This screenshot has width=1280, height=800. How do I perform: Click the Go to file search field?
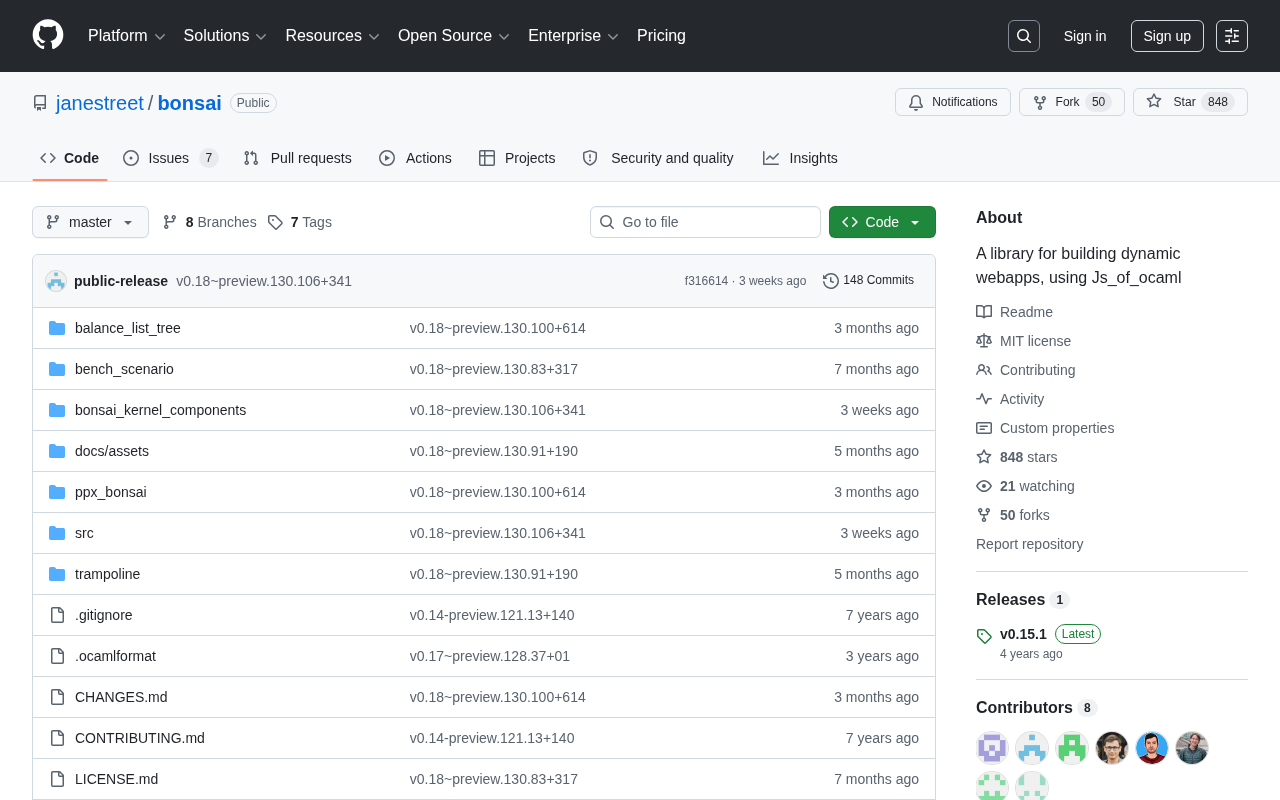[705, 222]
